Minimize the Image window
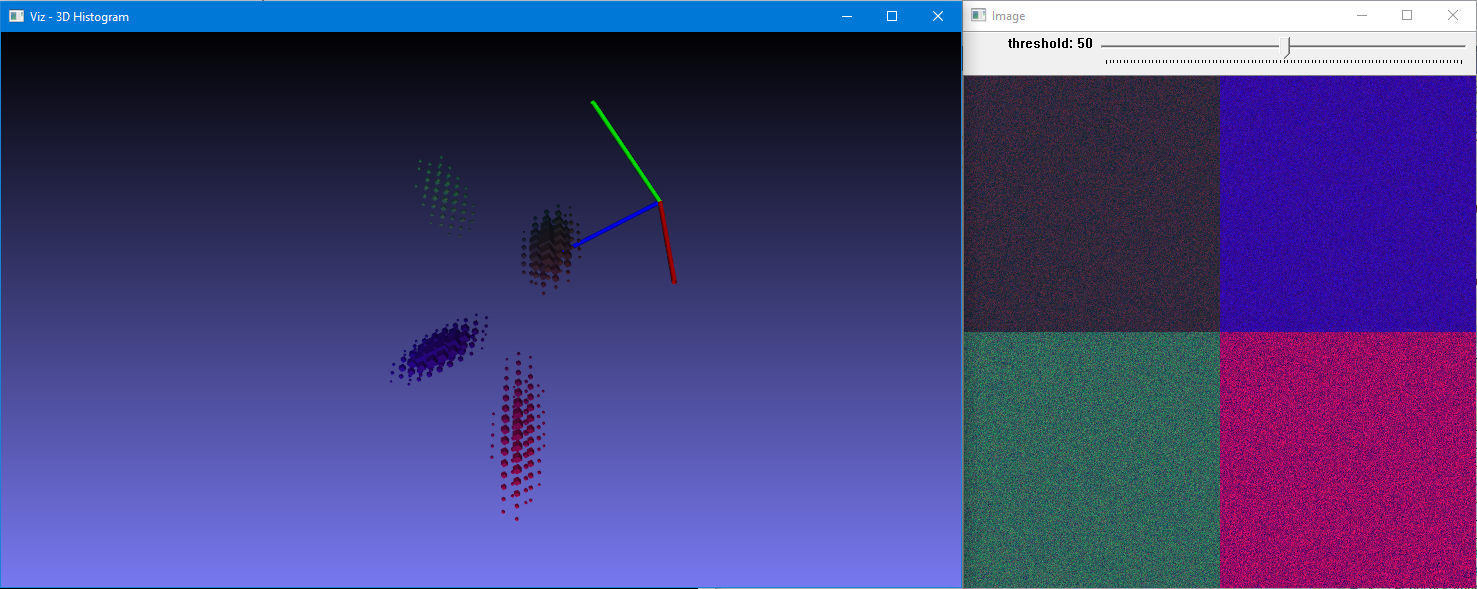This screenshot has width=1477, height=589. (1361, 16)
